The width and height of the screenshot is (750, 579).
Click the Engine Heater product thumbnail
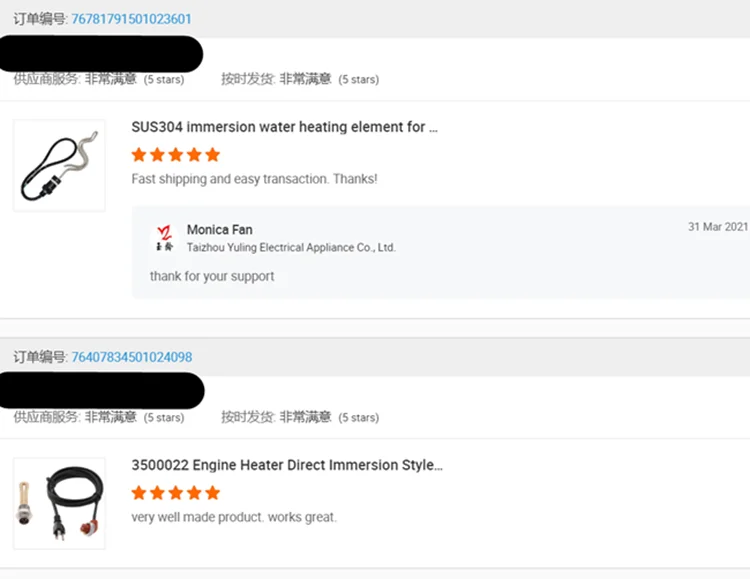[59, 503]
